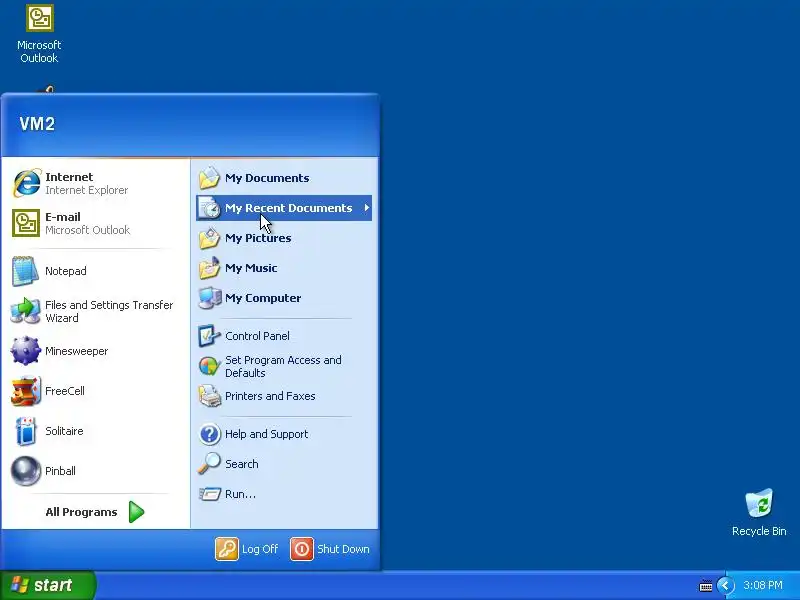The image size is (800, 600).
Task: Click the Pinball text label
Action: tap(60, 471)
